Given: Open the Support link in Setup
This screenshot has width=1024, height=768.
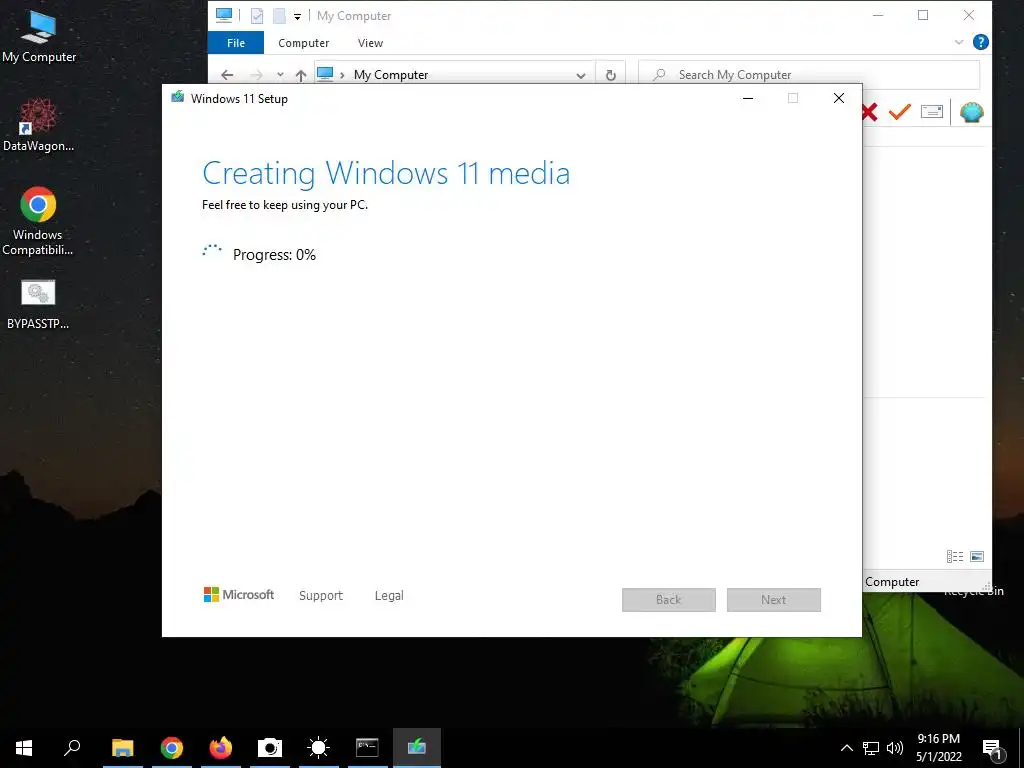Looking at the screenshot, I should (321, 596).
